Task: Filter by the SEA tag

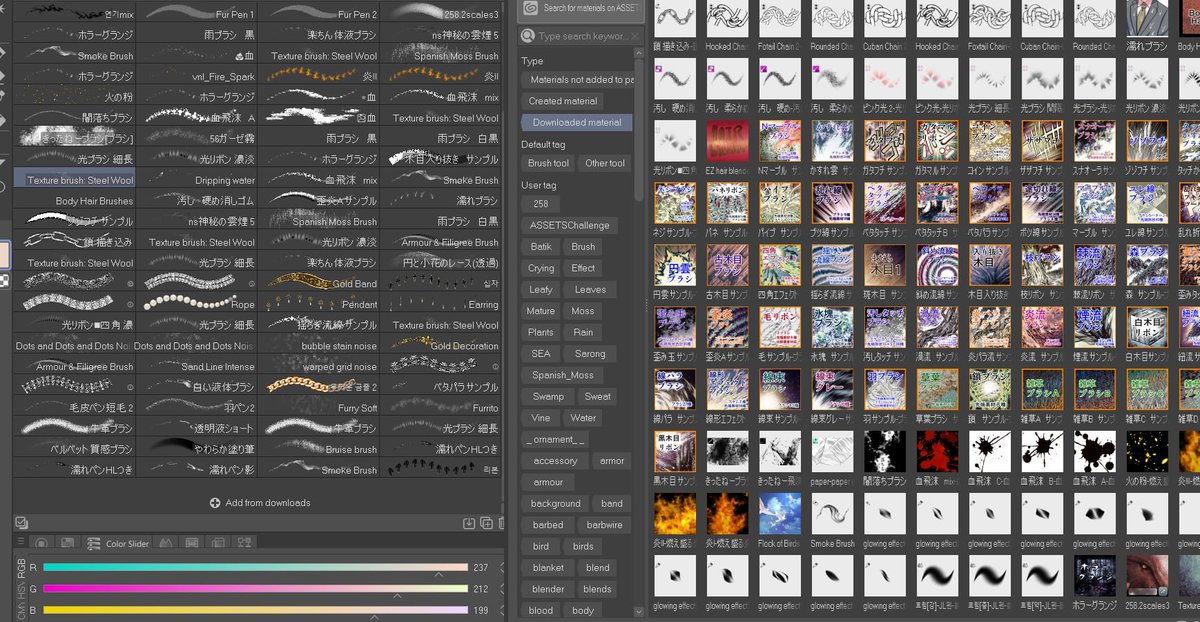Action: tap(540, 354)
